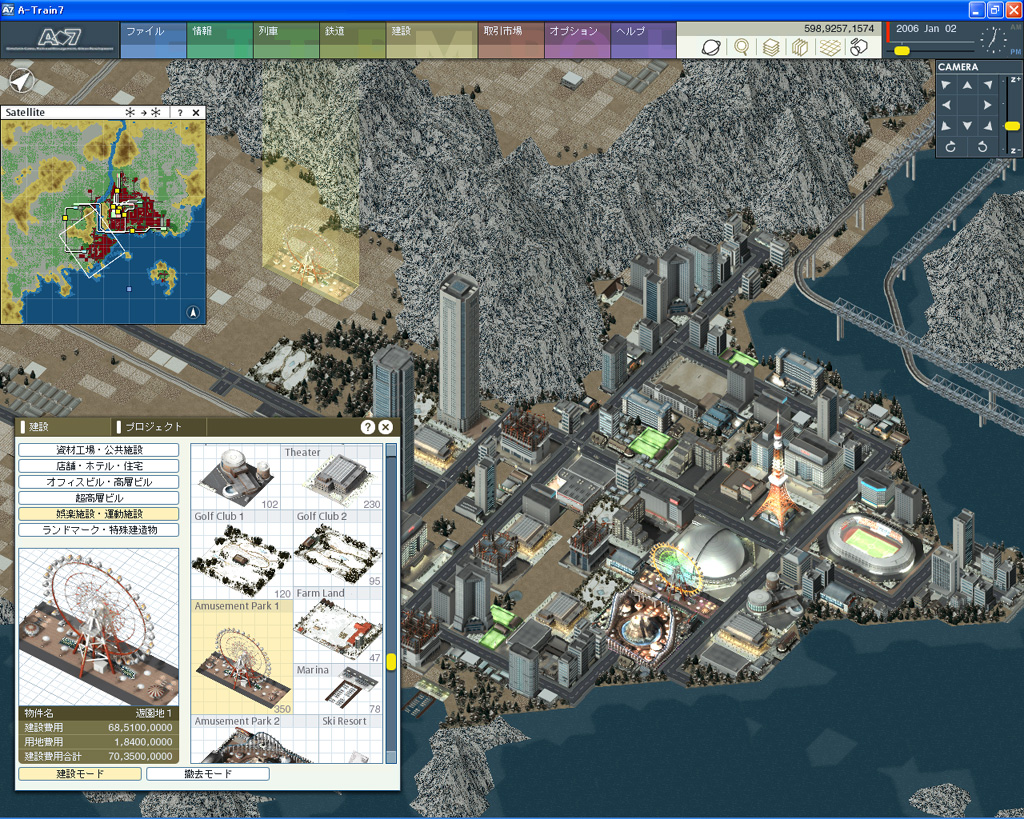The width and height of the screenshot is (1024, 819).
Task: Choose the Golf Club 2 thumbnail
Action: coord(338,549)
